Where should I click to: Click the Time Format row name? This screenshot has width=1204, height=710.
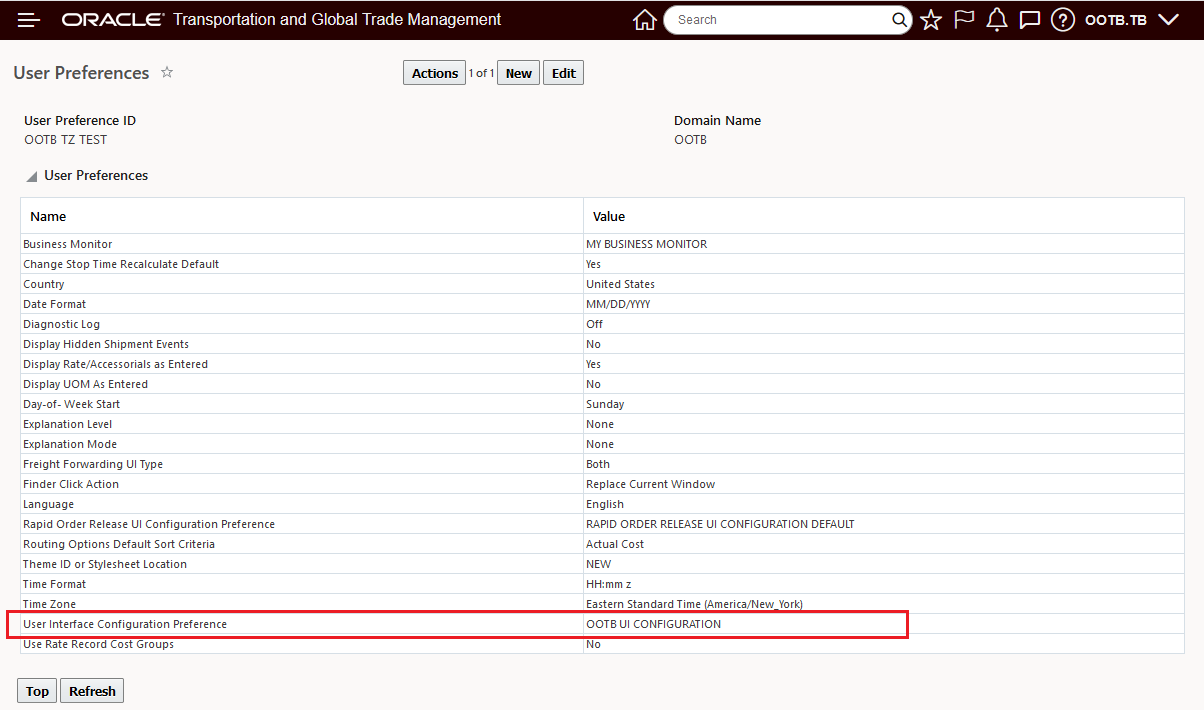tap(55, 584)
